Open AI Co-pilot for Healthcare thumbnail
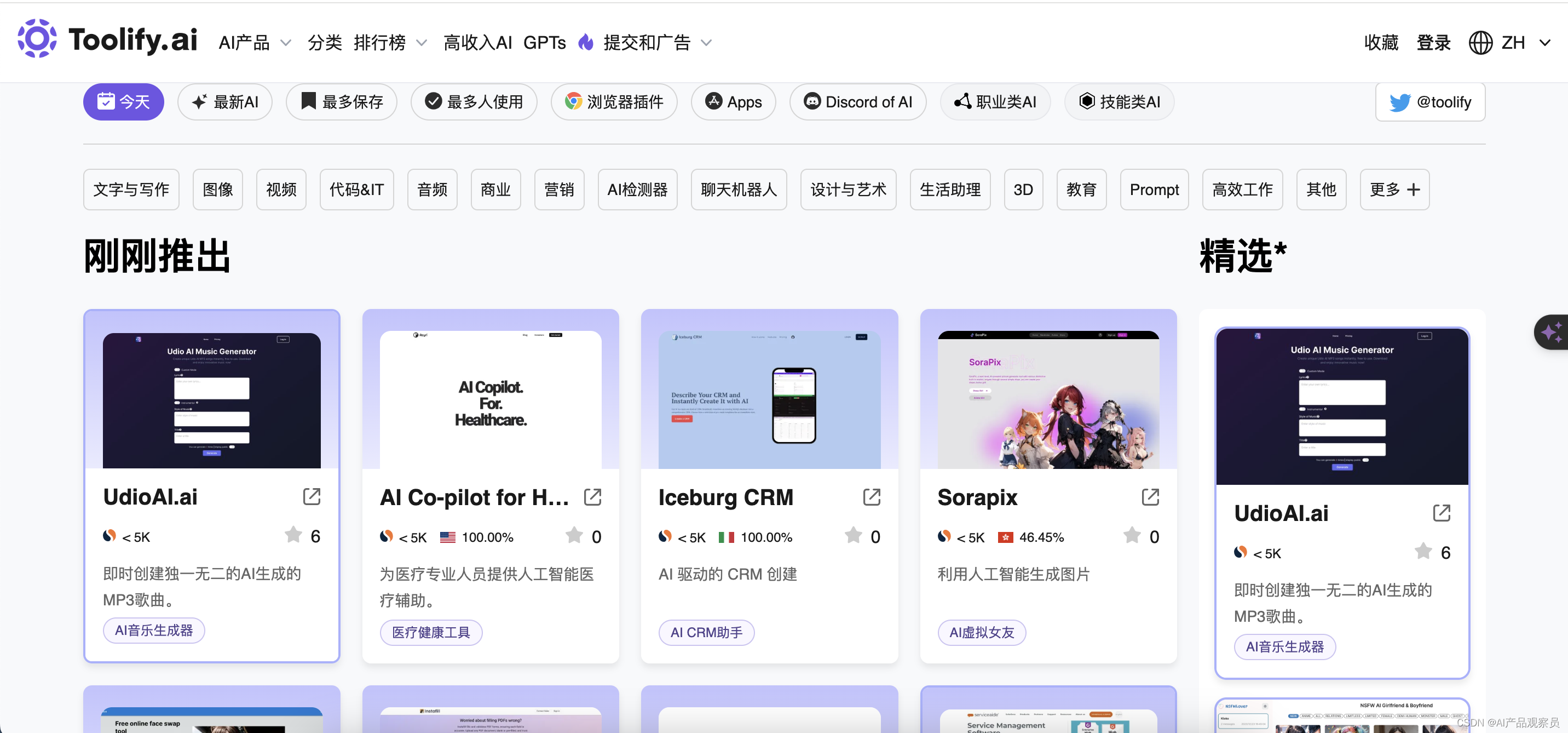Image resolution: width=1568 pixels, height=733 pixels. tap(491, 400)
